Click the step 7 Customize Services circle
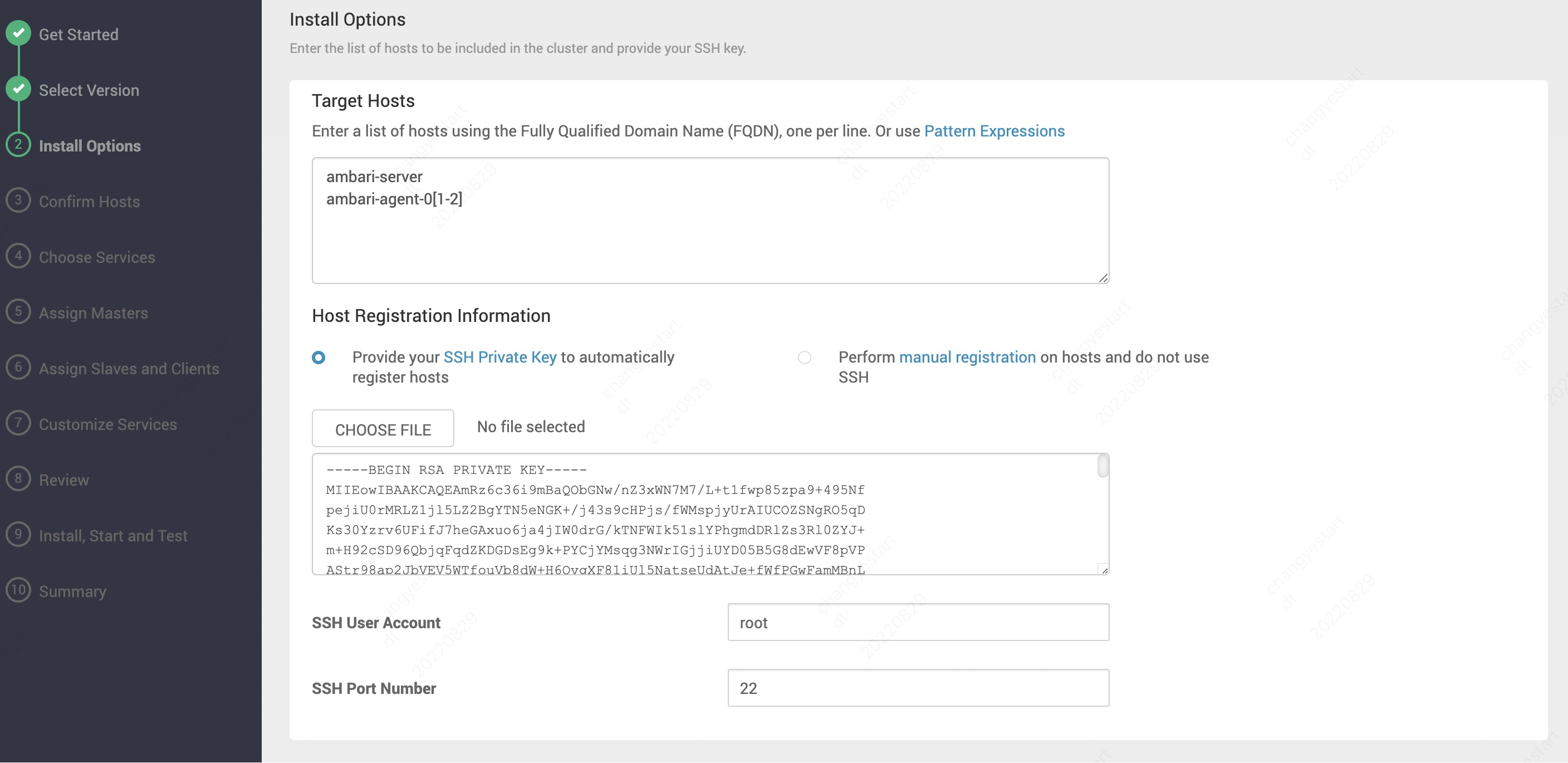The width and height of the screenshot is (1568, 763). (18, 423)
